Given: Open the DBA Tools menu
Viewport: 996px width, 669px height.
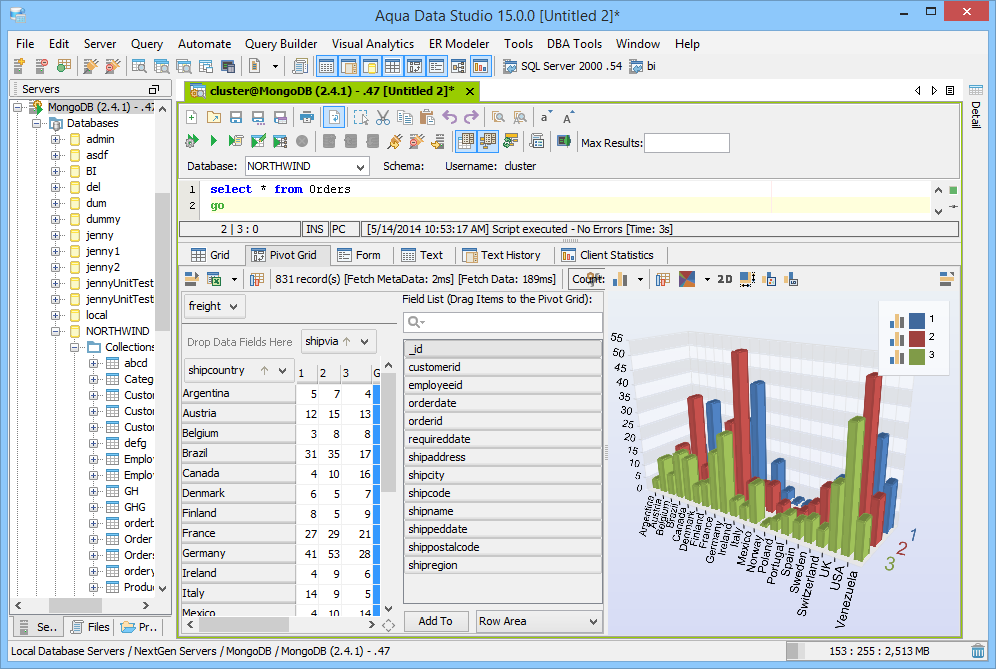Looking at the screenshot, I should click(x=574, y=44).
